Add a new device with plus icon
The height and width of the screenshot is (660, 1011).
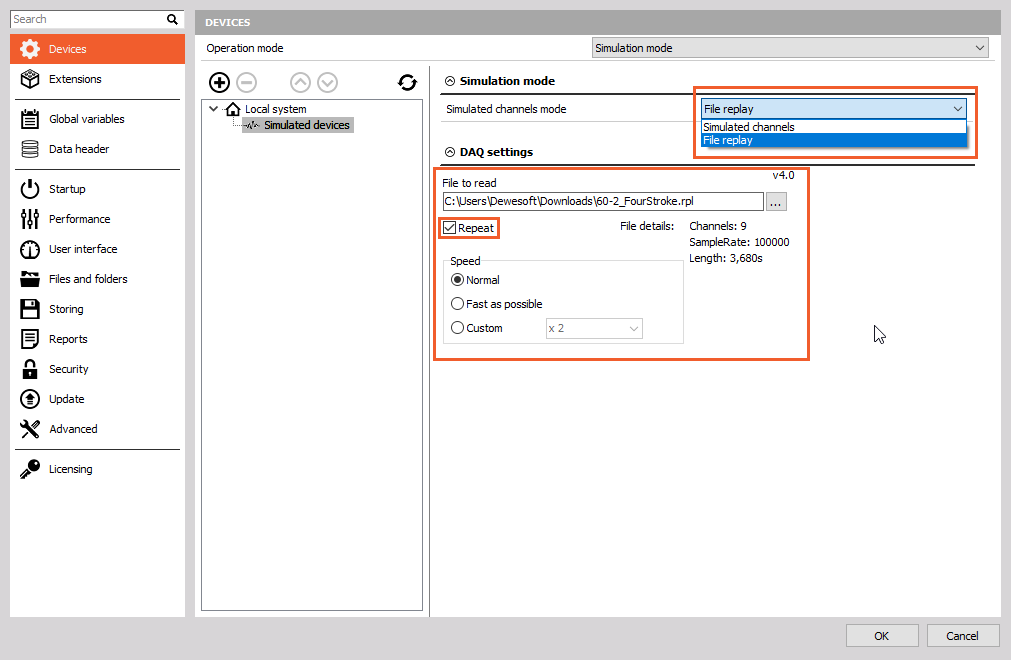219,82
